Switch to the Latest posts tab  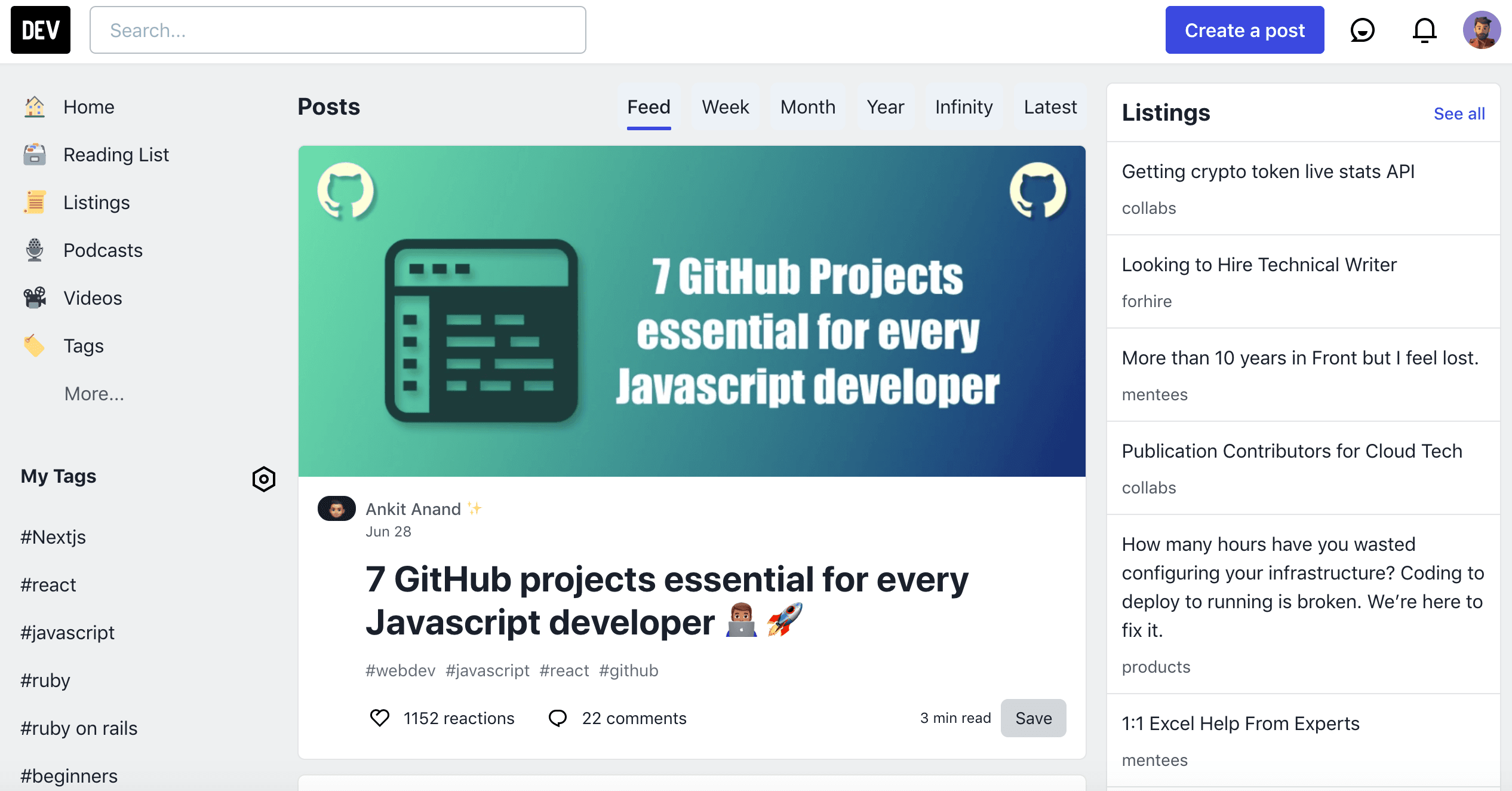(x=1050, y=107)
